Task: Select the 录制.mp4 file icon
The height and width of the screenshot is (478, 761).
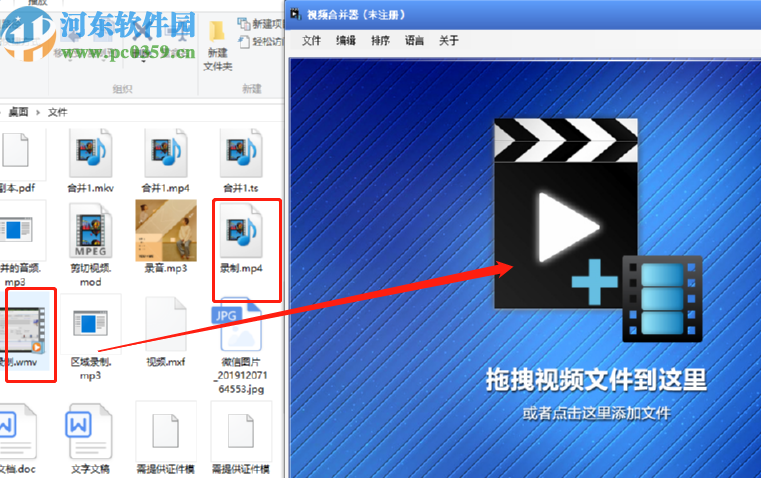Action: tap(241, 231)
